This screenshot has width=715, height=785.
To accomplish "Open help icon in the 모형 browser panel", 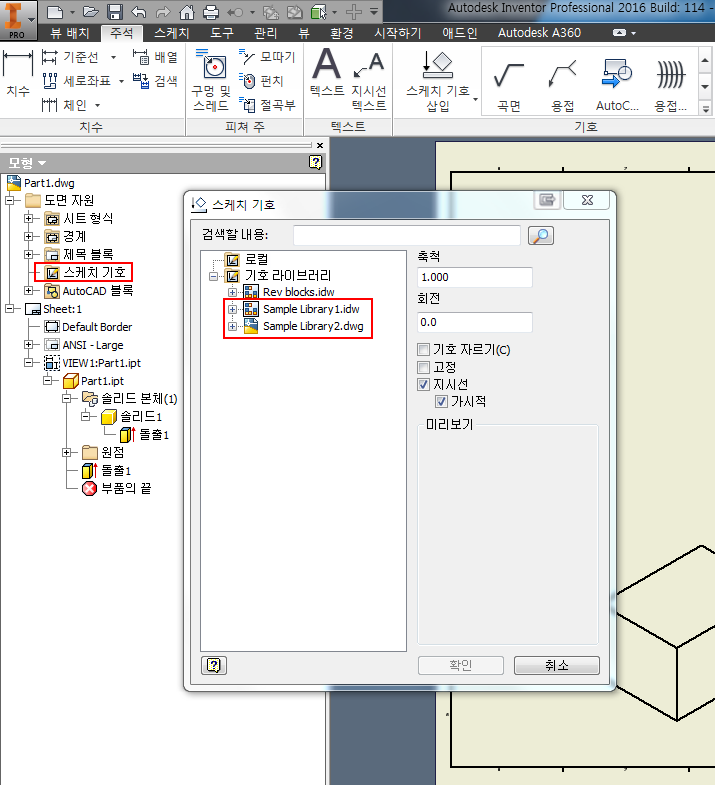I will pos(315,162).
